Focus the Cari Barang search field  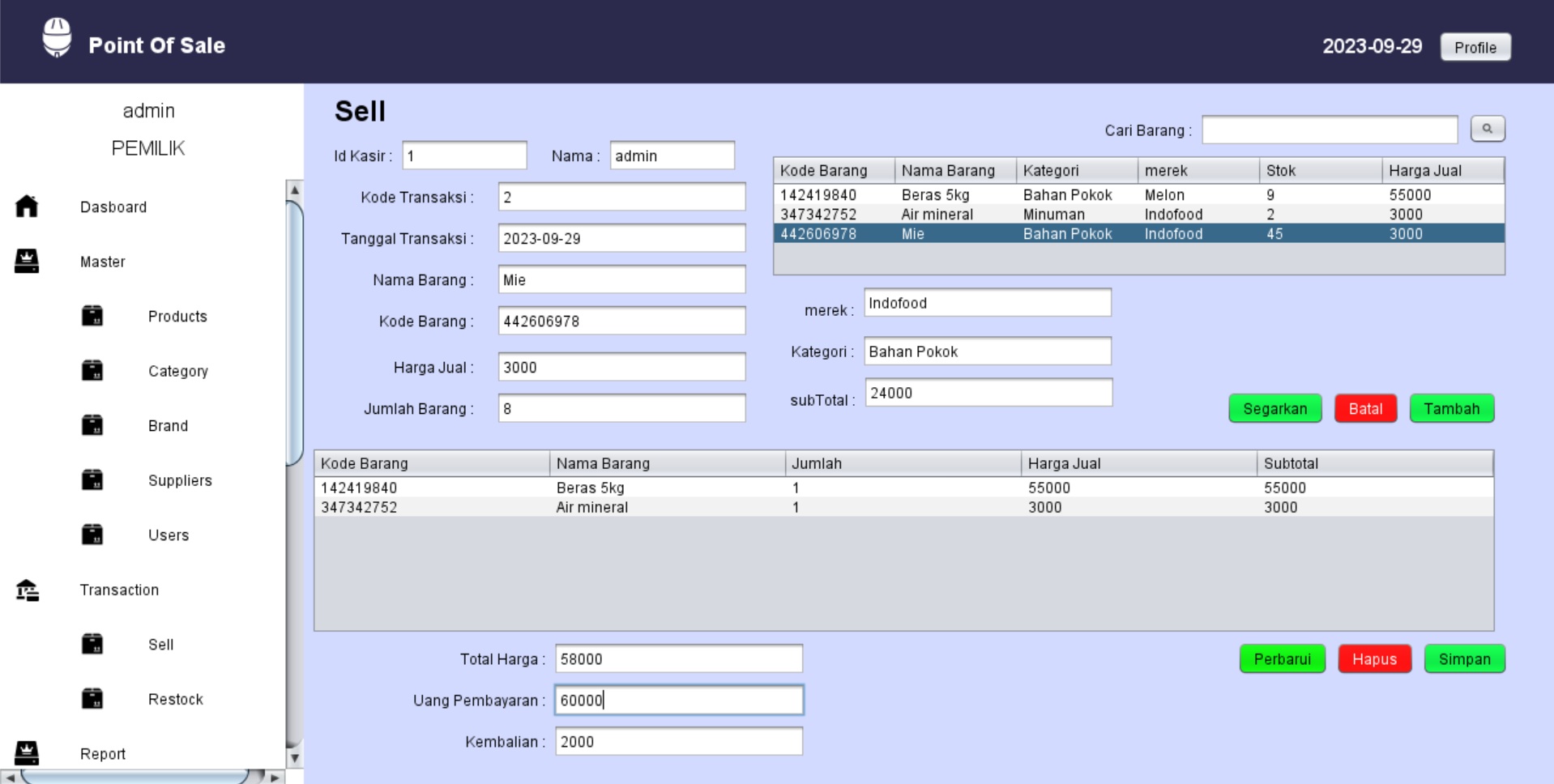pos(1330,130)
